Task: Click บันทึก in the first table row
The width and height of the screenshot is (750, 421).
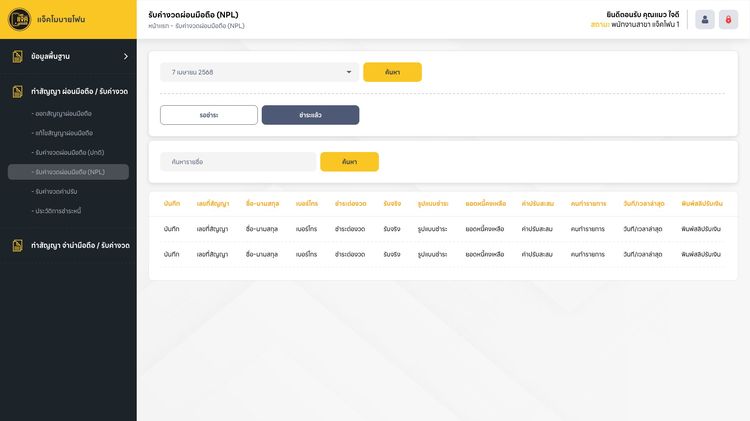Action: pyautogui.click(x=172, y=229)
